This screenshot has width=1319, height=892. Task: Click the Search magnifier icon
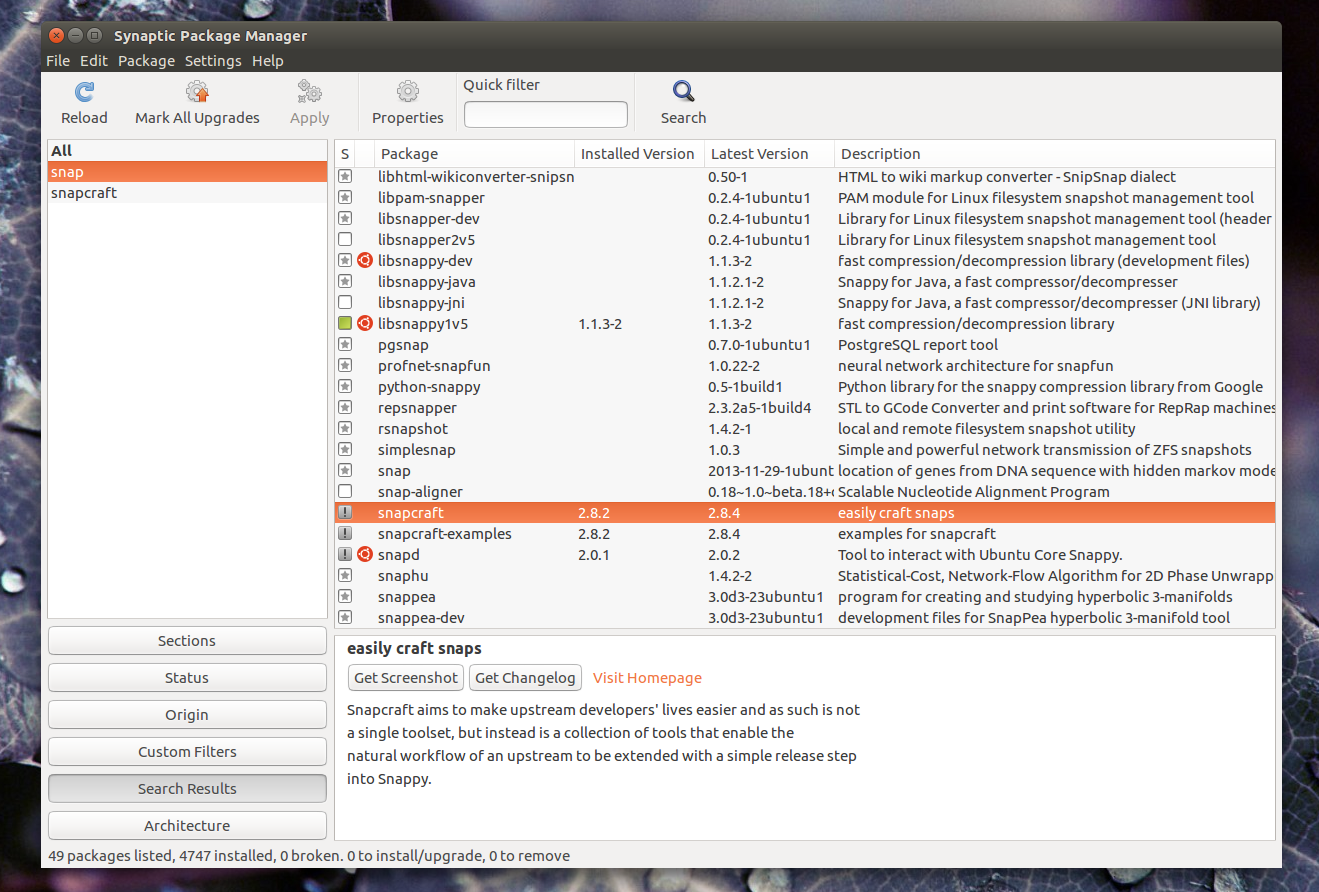pos(683,93)
